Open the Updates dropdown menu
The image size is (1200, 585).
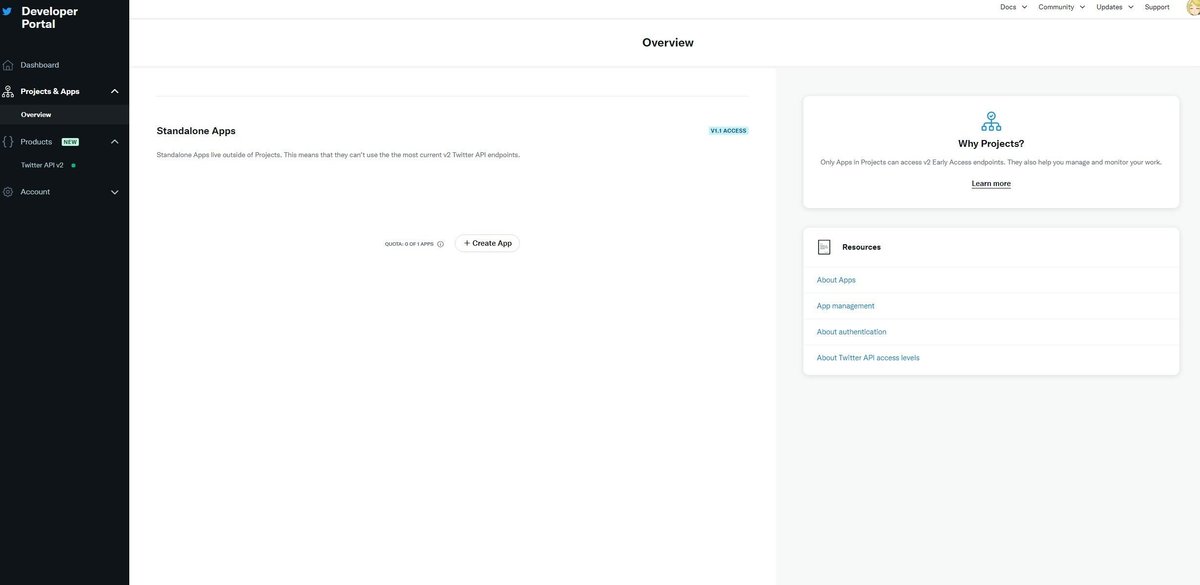pos(1115,7)
